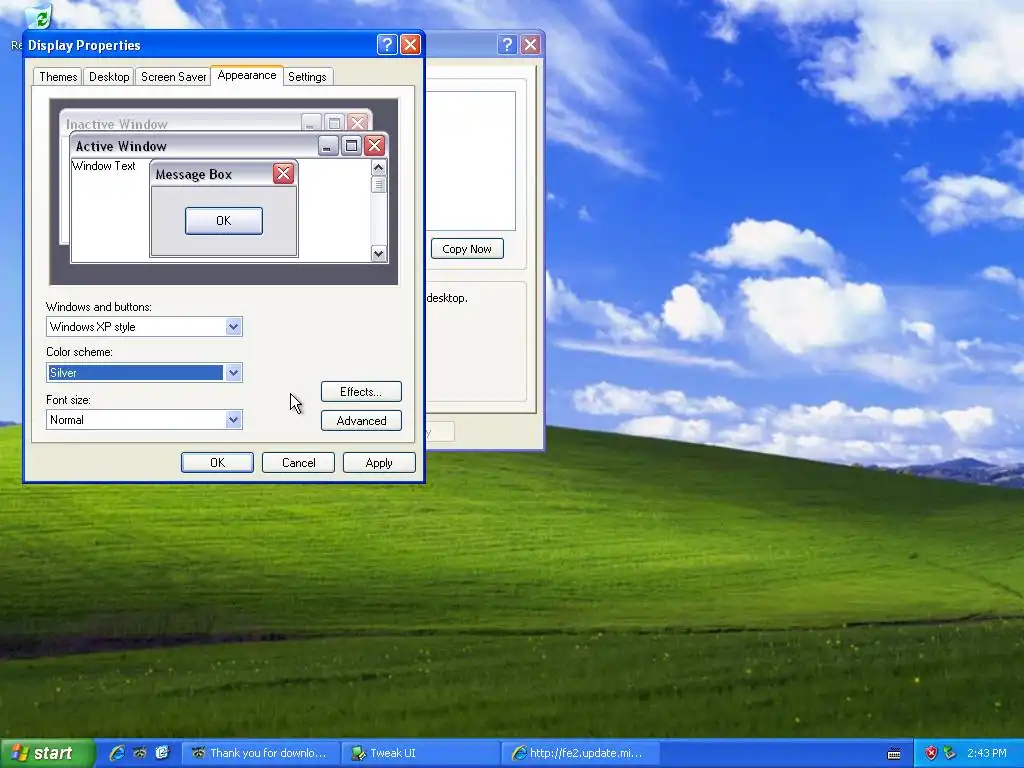
Task: Switch to the Tweak UI taskbar button
Action: coord(421,753)
